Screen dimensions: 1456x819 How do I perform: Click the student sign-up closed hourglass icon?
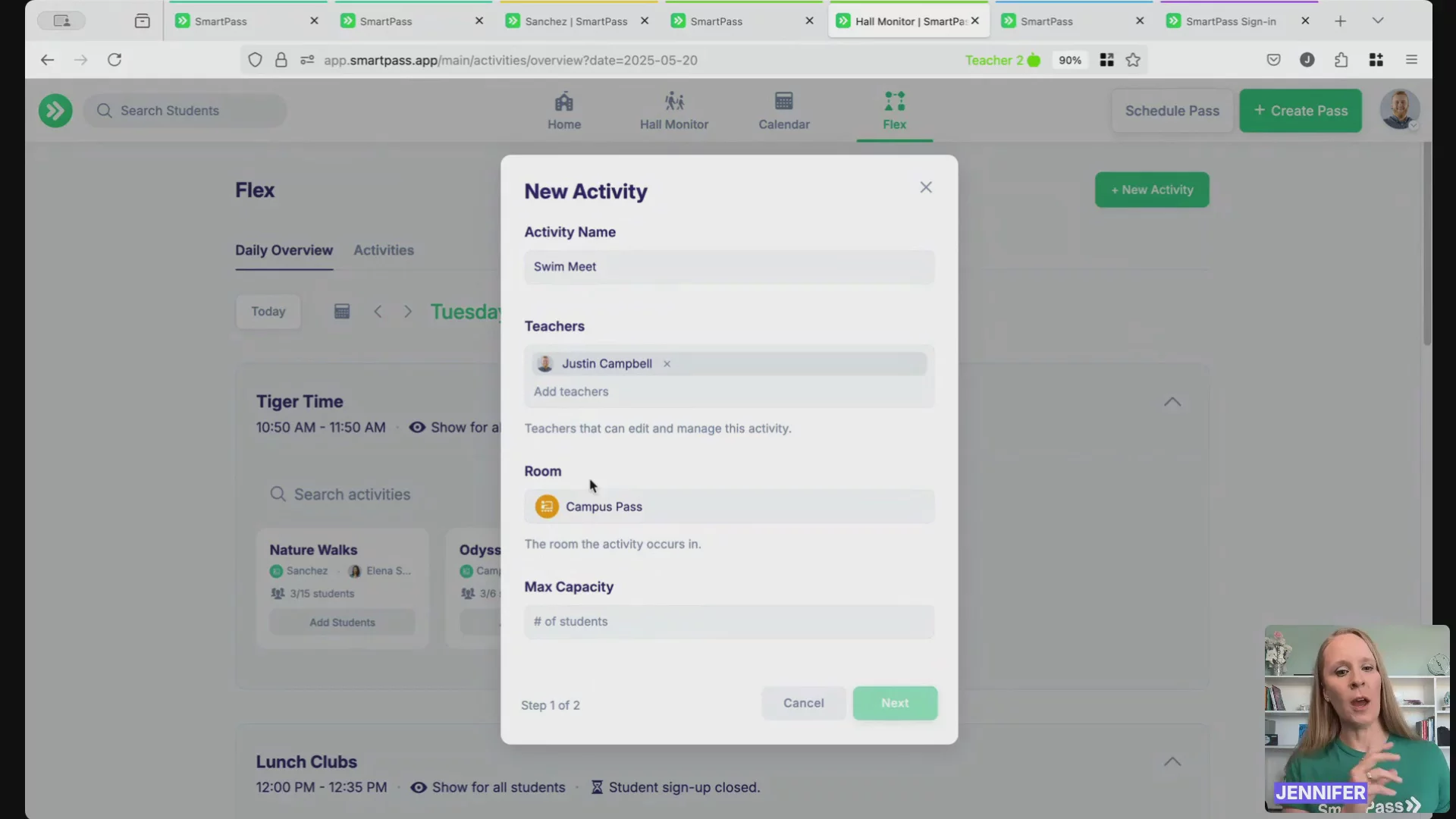597,787
